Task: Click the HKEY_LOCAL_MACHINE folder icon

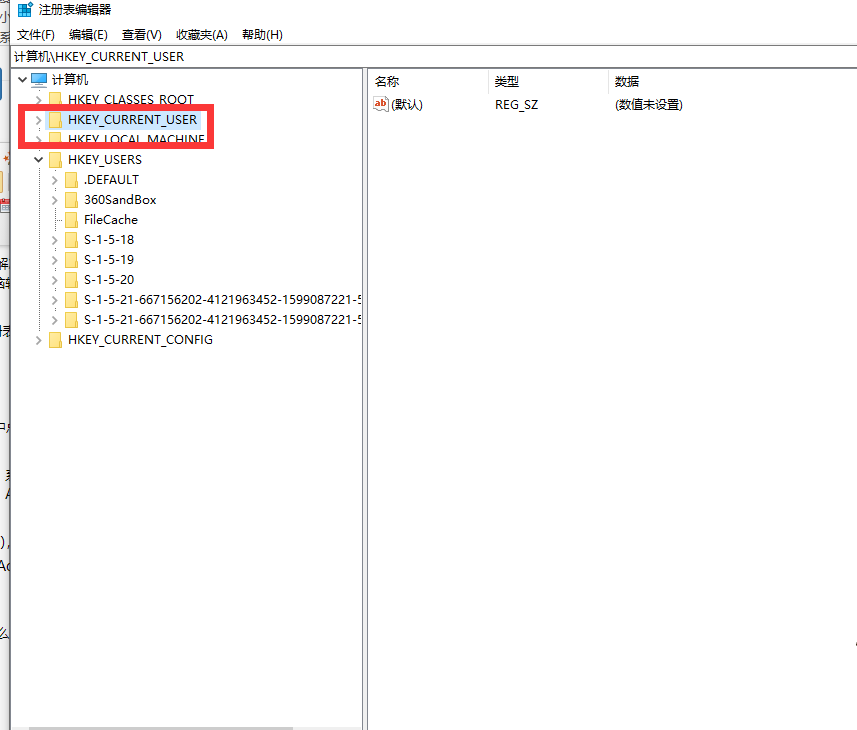Action: click(54, 139)
